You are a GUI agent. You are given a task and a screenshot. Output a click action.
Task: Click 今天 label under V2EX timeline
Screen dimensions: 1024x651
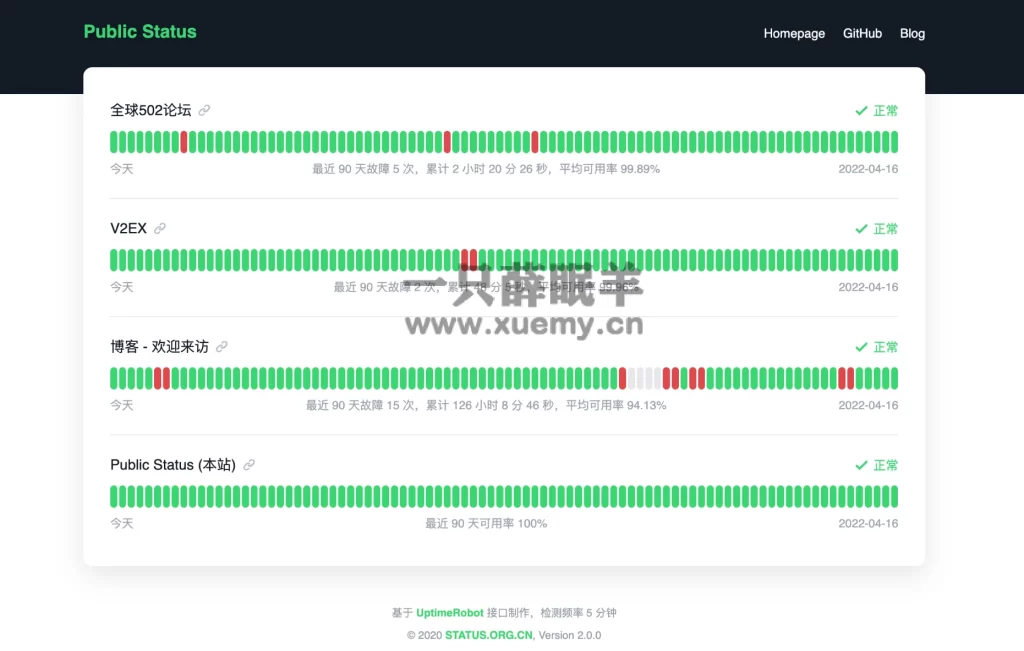(121, 287)
